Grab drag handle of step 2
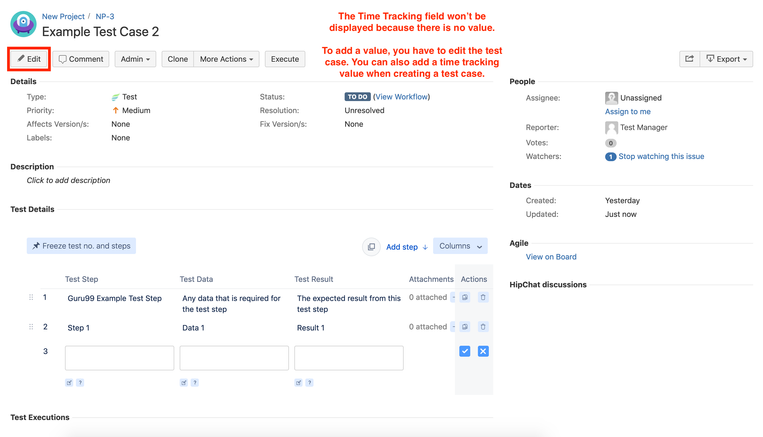 coord(31,327)
